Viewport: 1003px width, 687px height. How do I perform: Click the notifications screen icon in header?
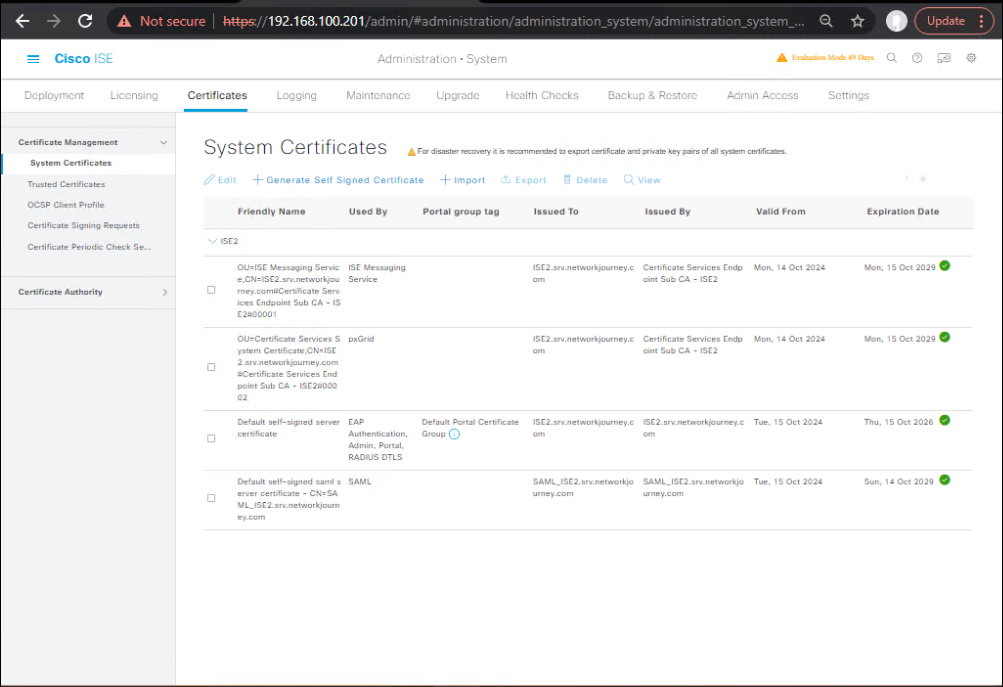(944, 58)
